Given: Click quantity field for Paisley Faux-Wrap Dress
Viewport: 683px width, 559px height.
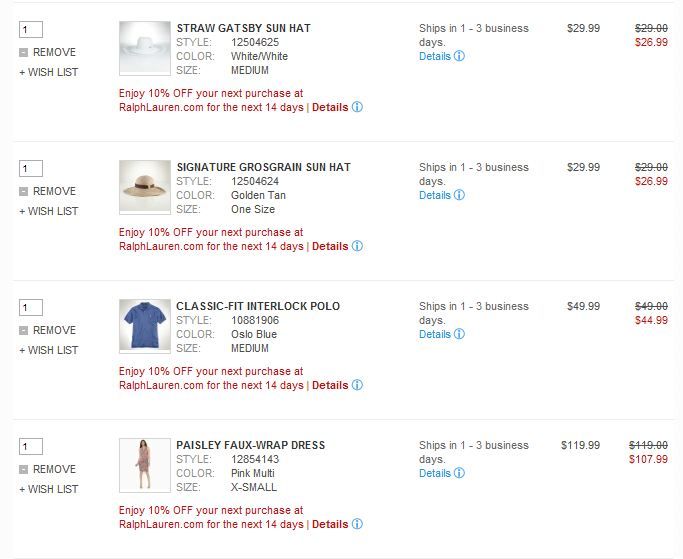Looking at the screenshot, I should (x=30, y=446).
